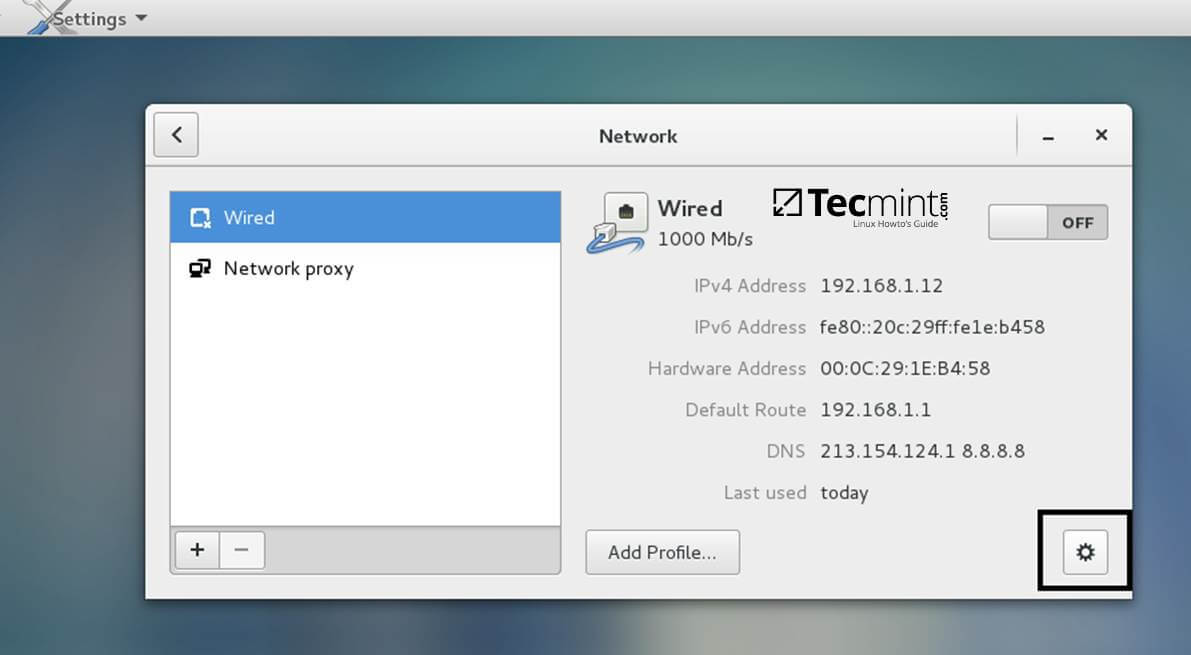Image resolution: width=1191 pixels, height=655 pixels.
Task: Click the Settings wrench icon in top bar
Action: click(38, 17)
